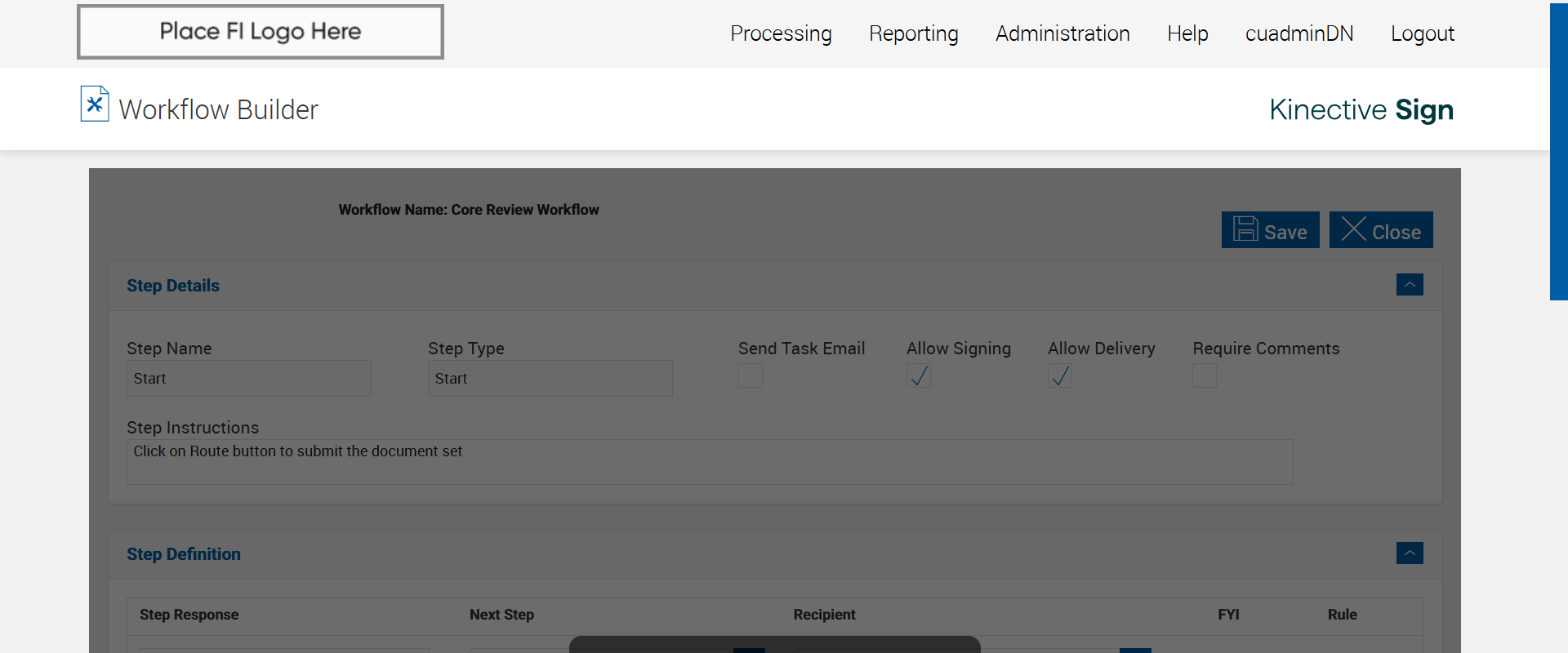Viewport: 1568px width, 653px height.
Task: Click the Save button's floppy disk icon
Action: click(1245, 229)
